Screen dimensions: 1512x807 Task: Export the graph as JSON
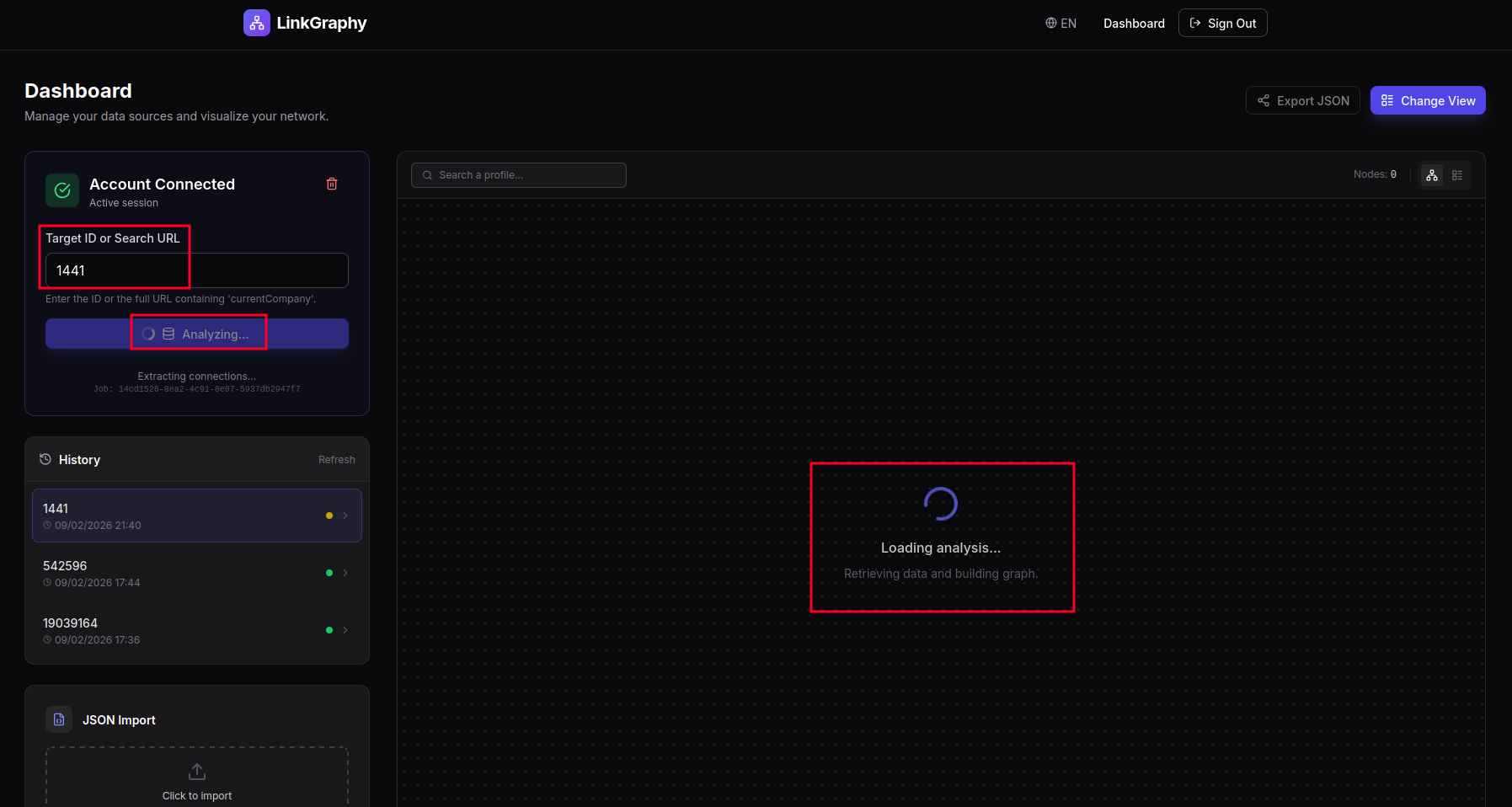coord(1303,100)
